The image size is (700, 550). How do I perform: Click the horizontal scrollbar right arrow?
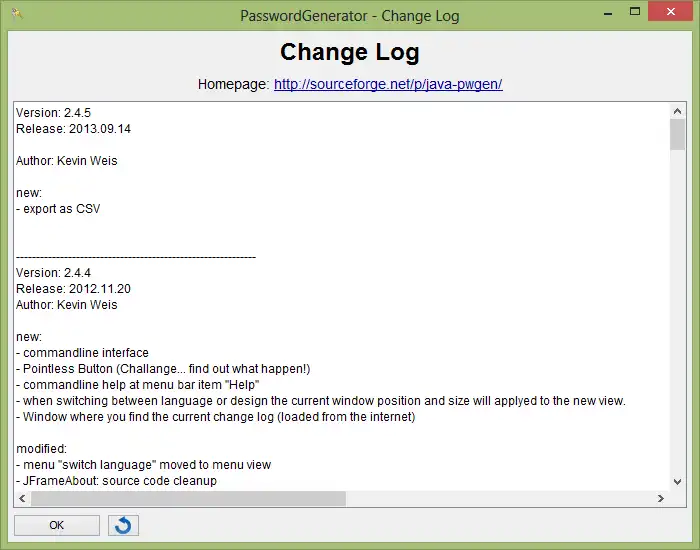[x=661, y=498]
